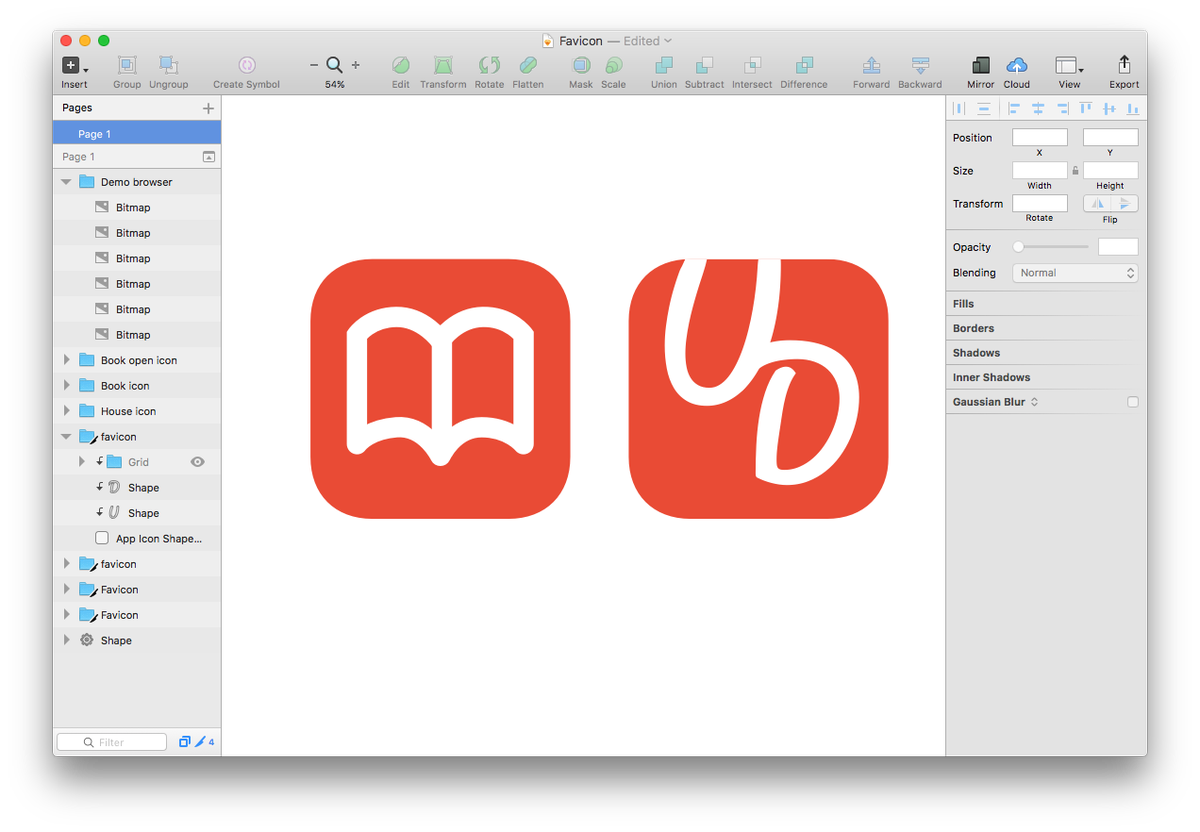The width and height of the screenshot is (1200, 832).
Task: Click the Mask toolbar icon
Action: (x=581, y=65)
